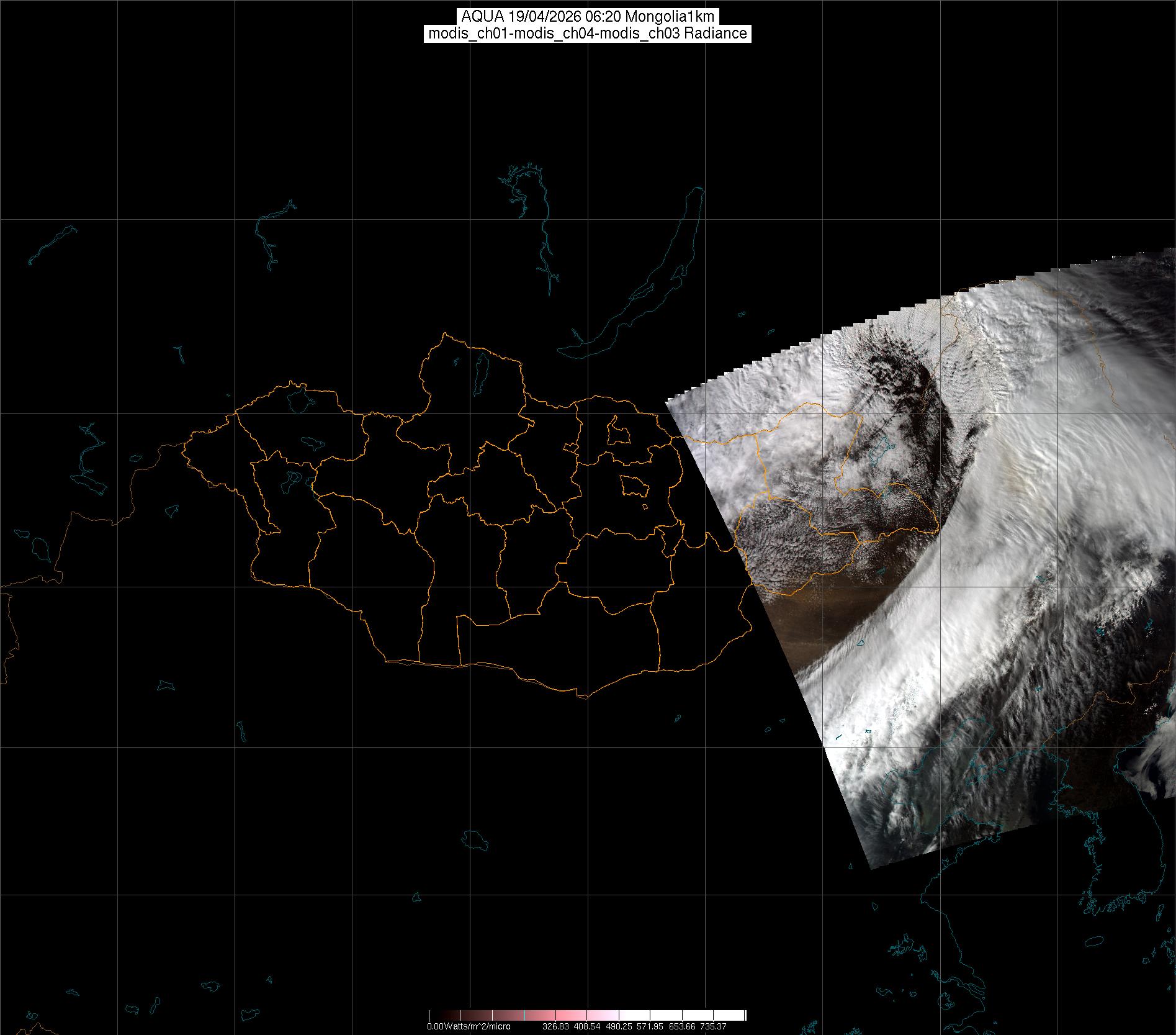Click the 653.66 colorbar value label
The height and width of the screenshot is (1035, 1176).
click(x=681, y=1026)
